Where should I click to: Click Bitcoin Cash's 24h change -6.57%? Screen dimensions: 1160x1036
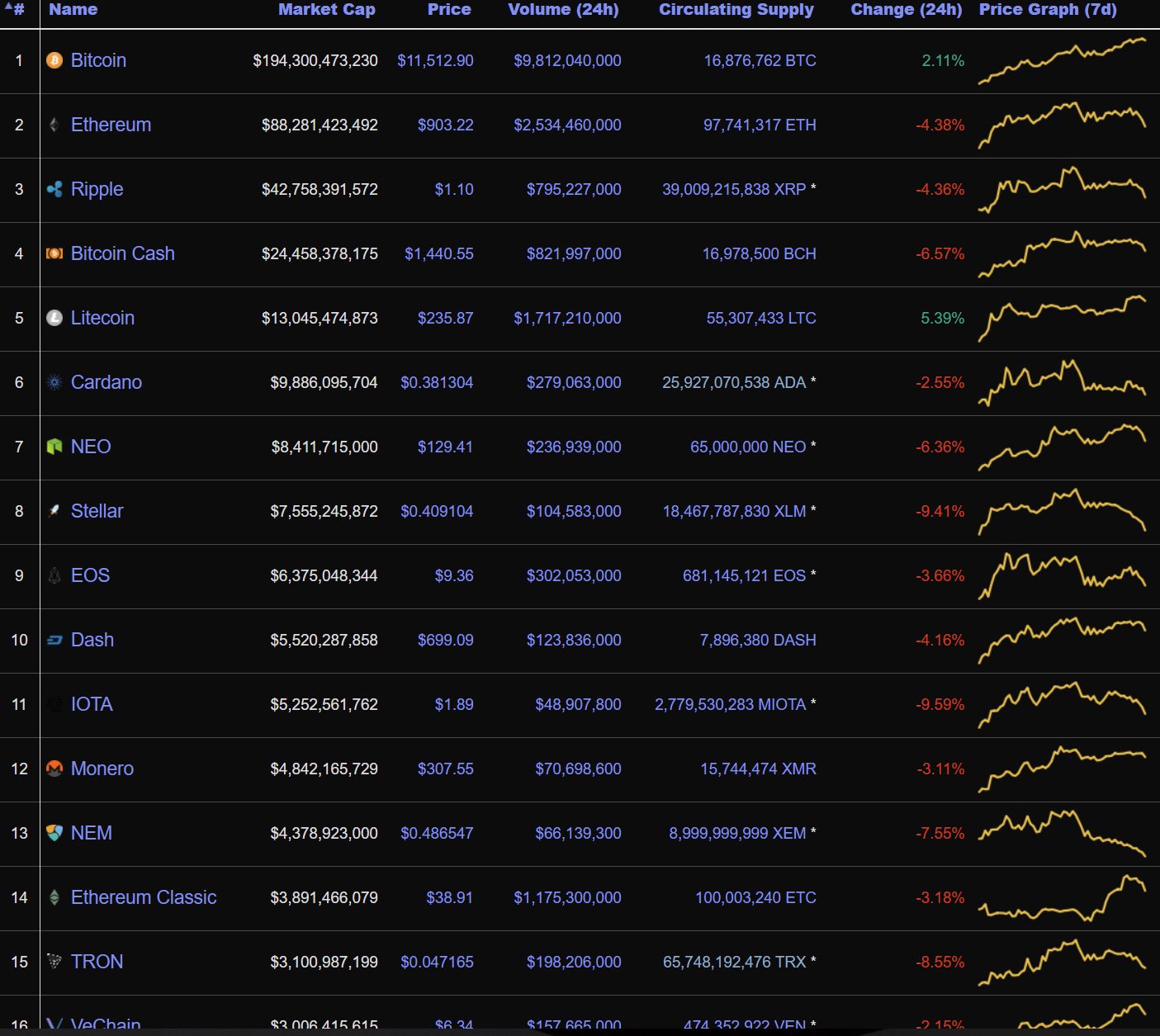[x=940, y=253]
